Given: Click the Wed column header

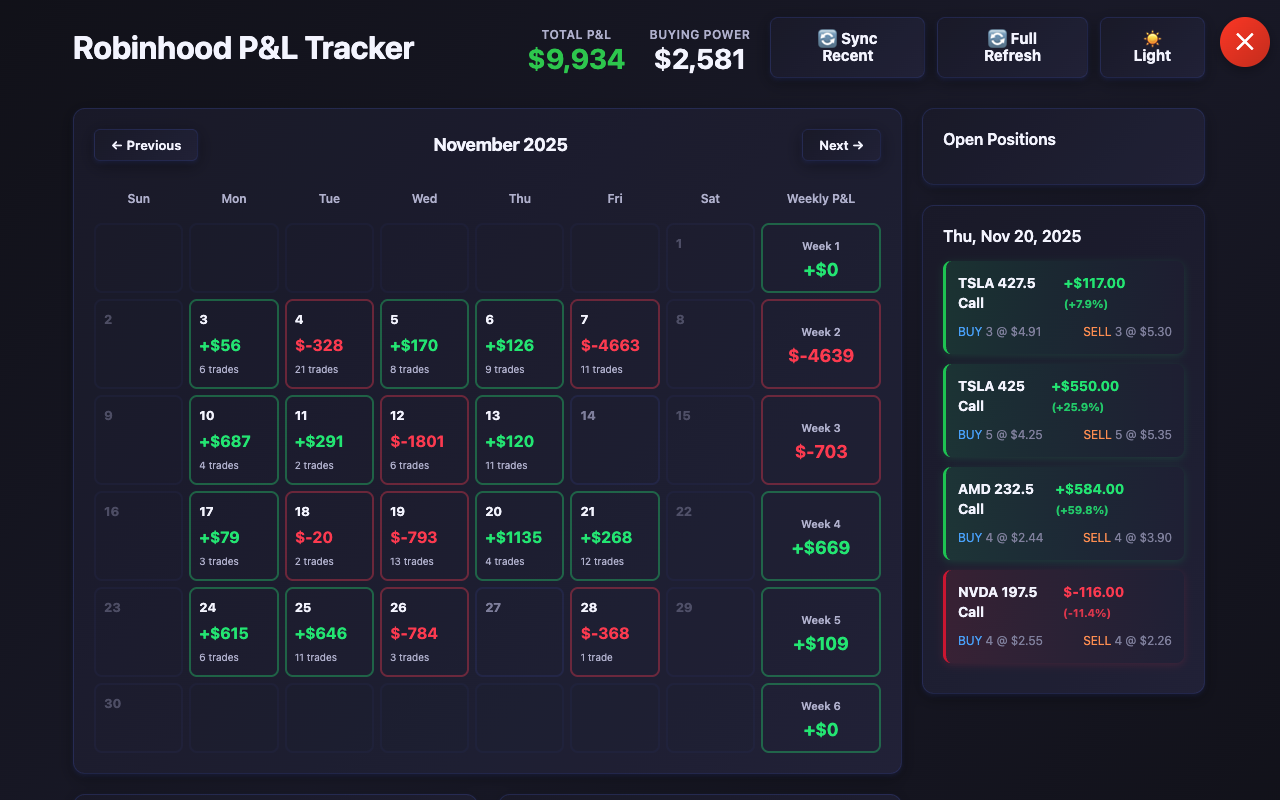Looking at the screenshot, I should tap(424, 198).
